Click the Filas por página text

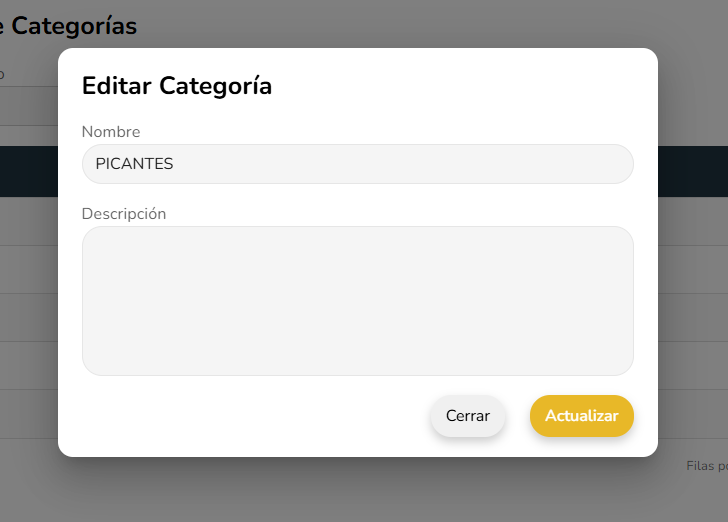coord(706,465)
